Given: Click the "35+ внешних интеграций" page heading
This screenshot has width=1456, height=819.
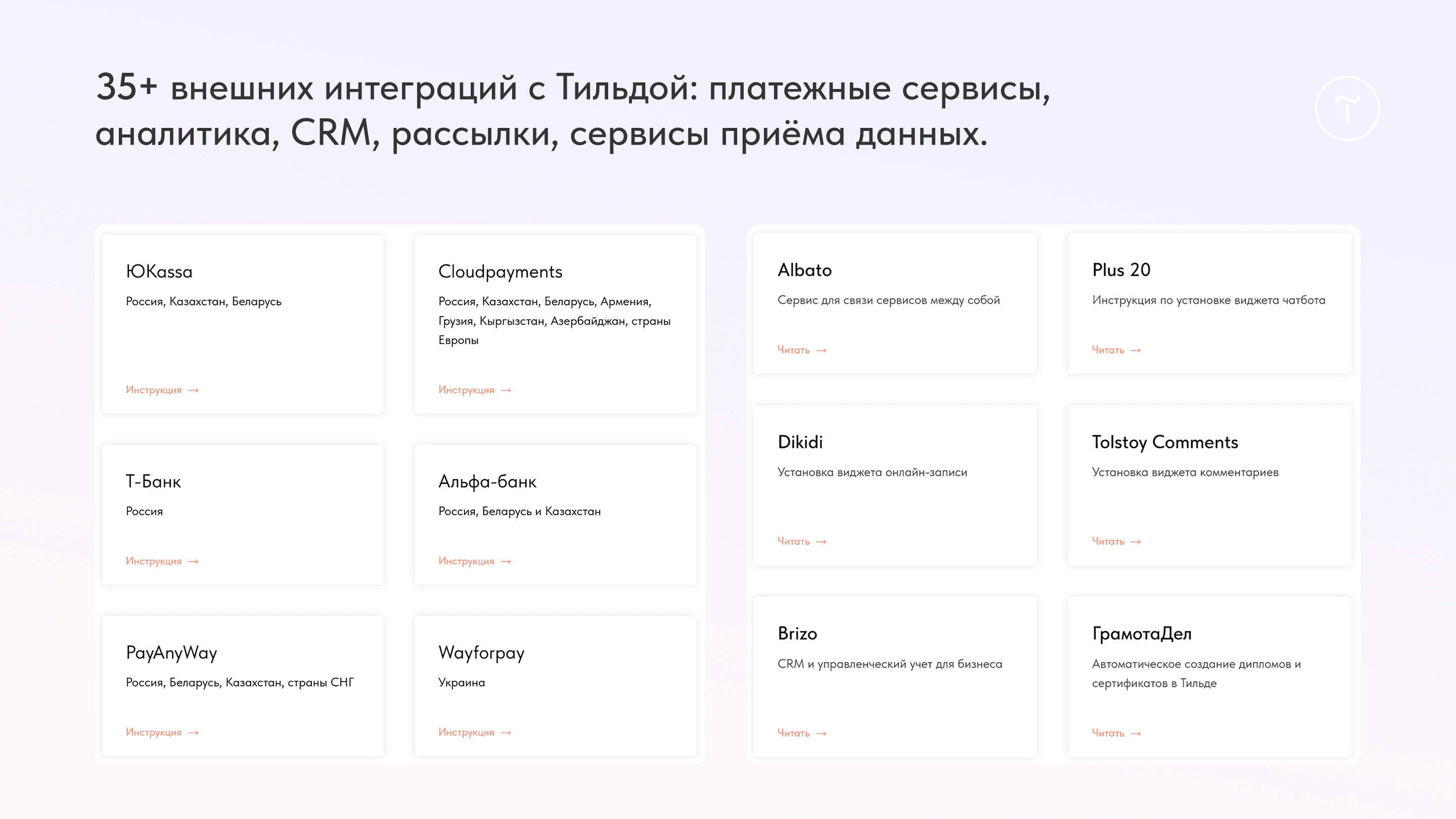Looking at the screenshot, I should (x=573, y=110).
